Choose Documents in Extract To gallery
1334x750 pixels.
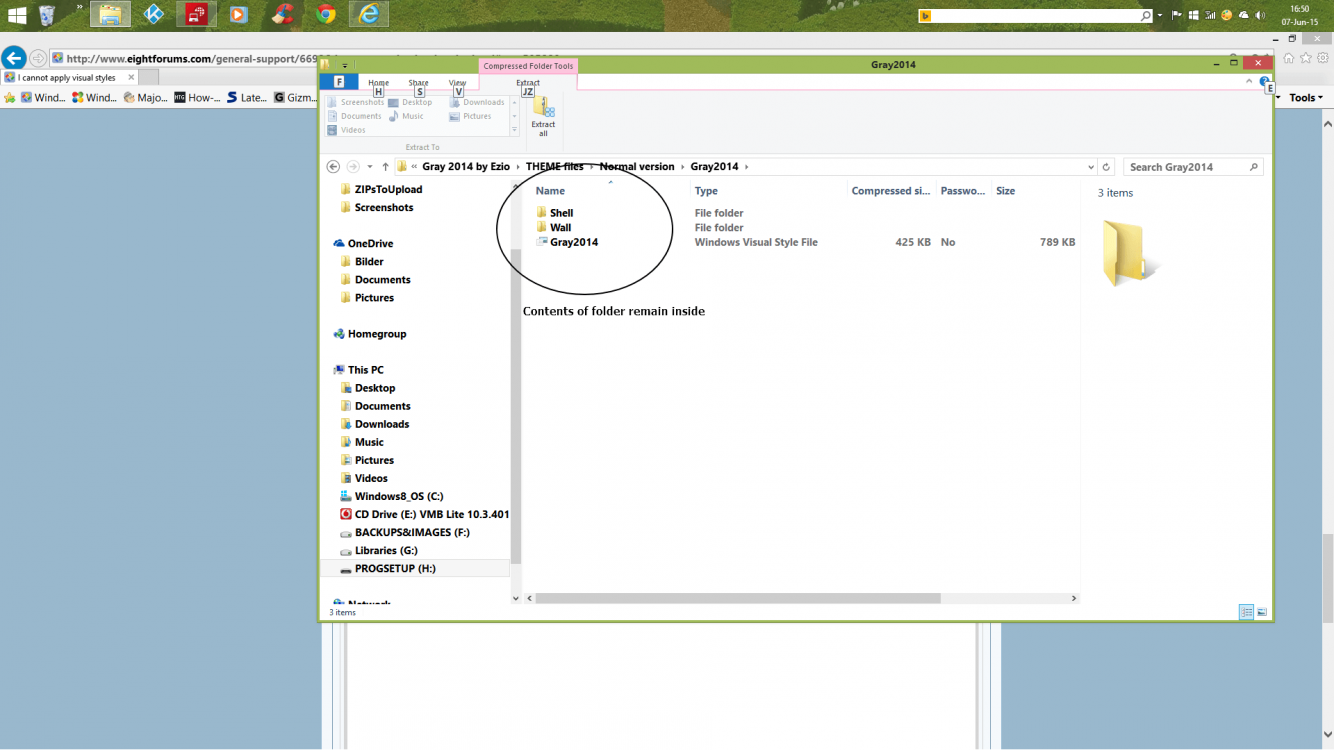[x=354, y=116]
